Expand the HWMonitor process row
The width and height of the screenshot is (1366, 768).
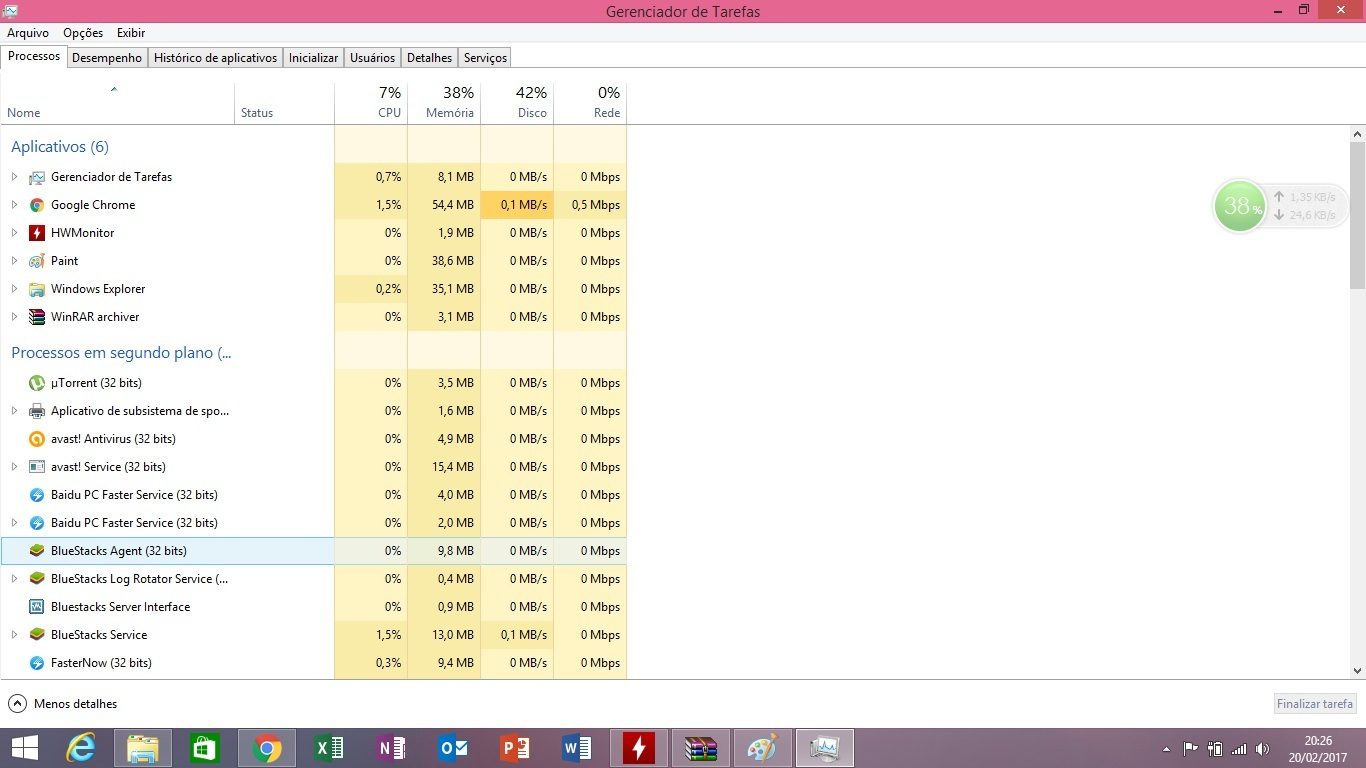tap(14, 233)
